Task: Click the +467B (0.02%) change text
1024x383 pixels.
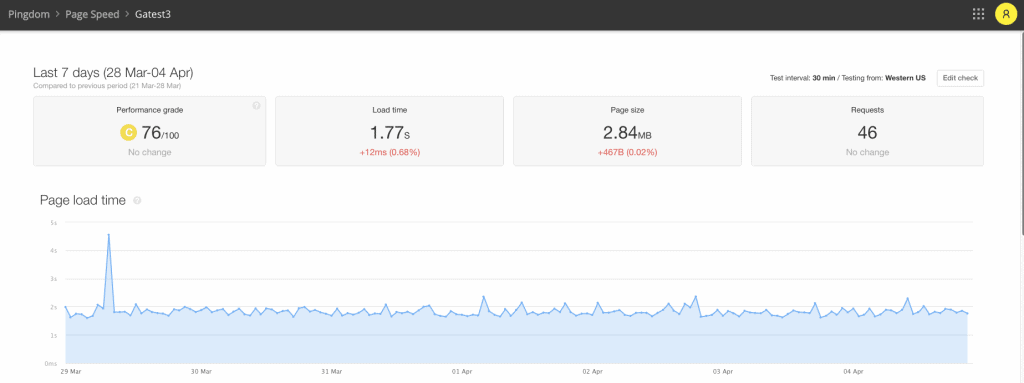Action: (627, 152)
